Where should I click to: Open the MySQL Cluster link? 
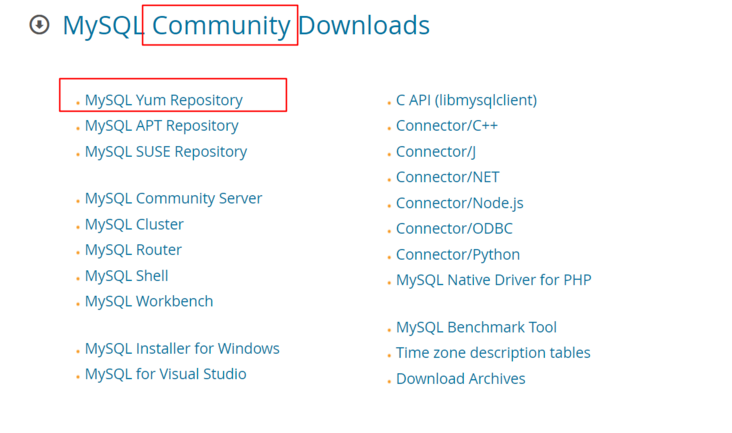pos(134,224)
